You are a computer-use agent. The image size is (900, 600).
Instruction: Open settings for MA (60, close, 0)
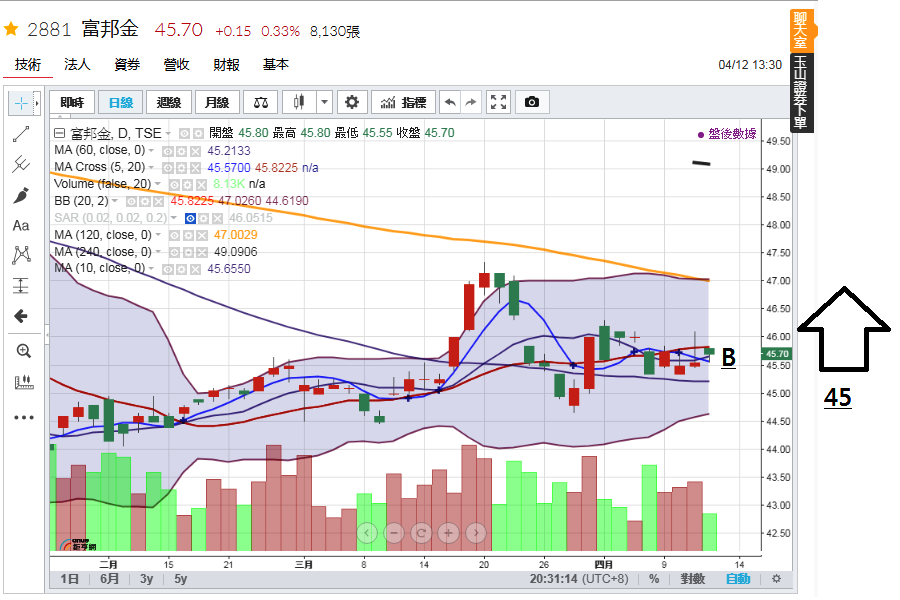point(181,152)
